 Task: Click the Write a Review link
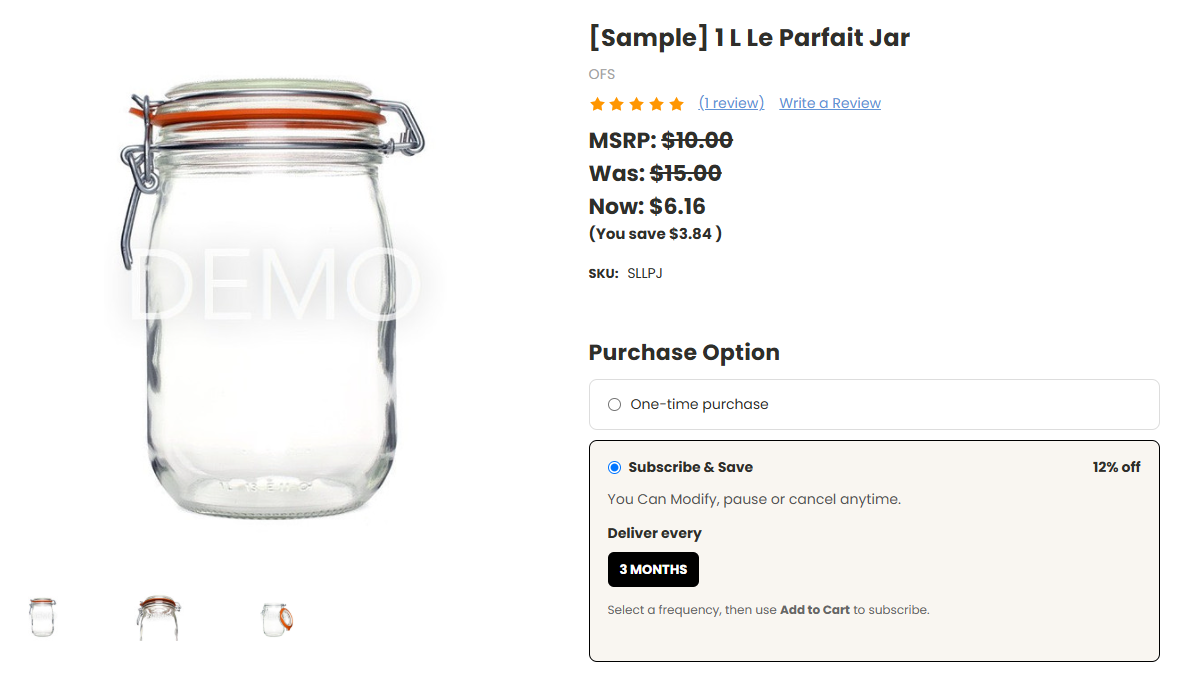tap(830, 103)
